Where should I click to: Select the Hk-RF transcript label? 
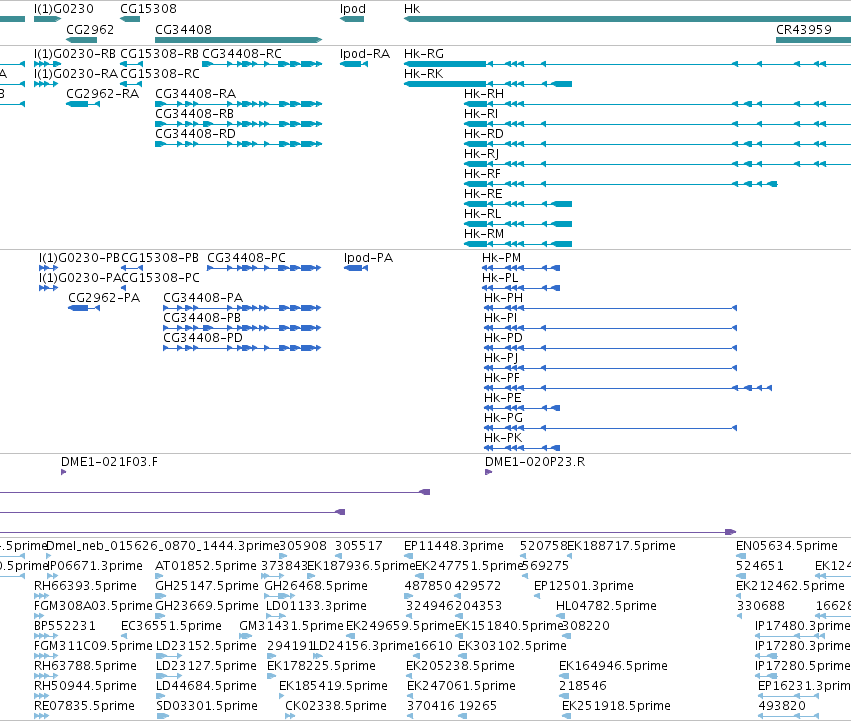tap(482, 174)
